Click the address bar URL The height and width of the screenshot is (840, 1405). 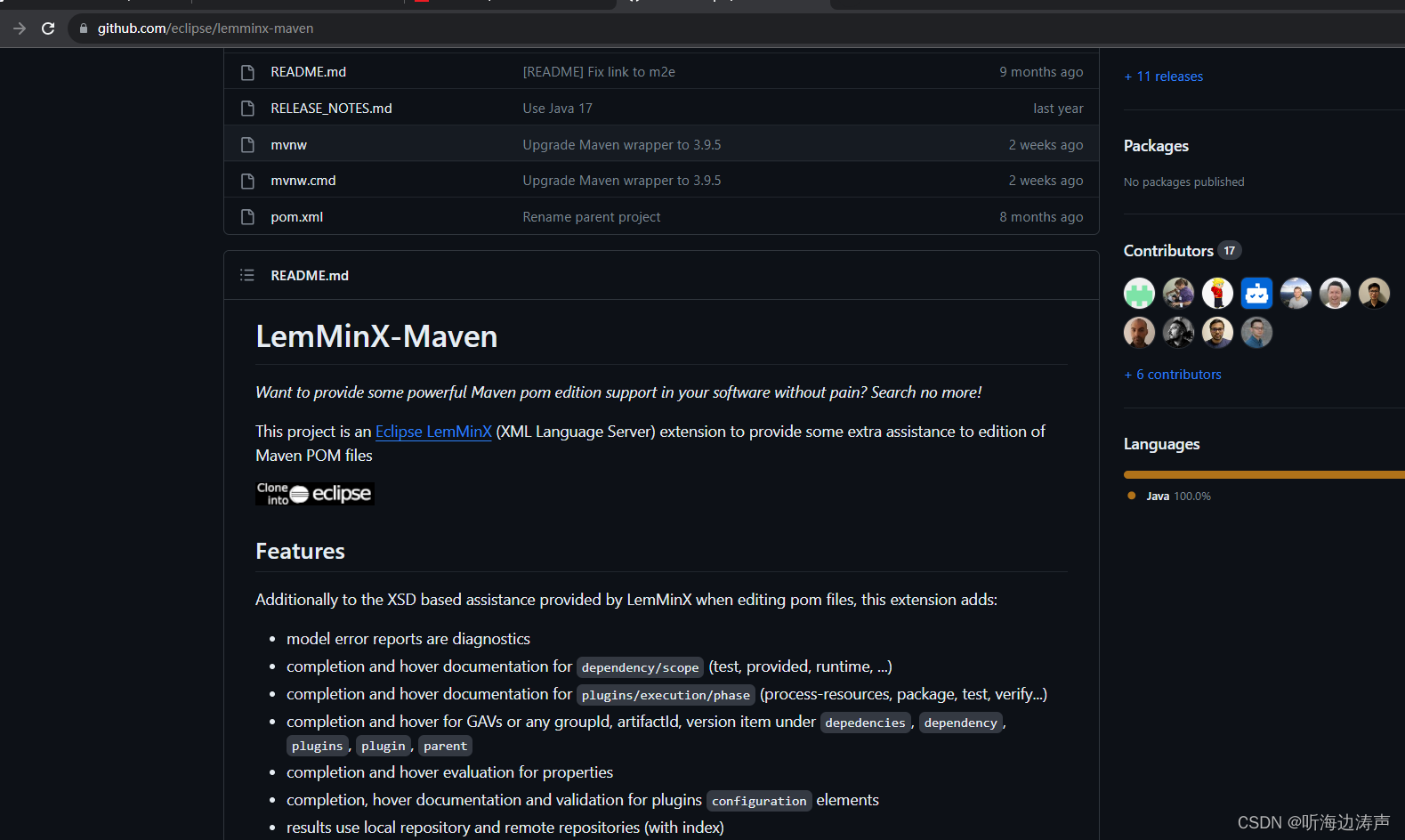206,28
